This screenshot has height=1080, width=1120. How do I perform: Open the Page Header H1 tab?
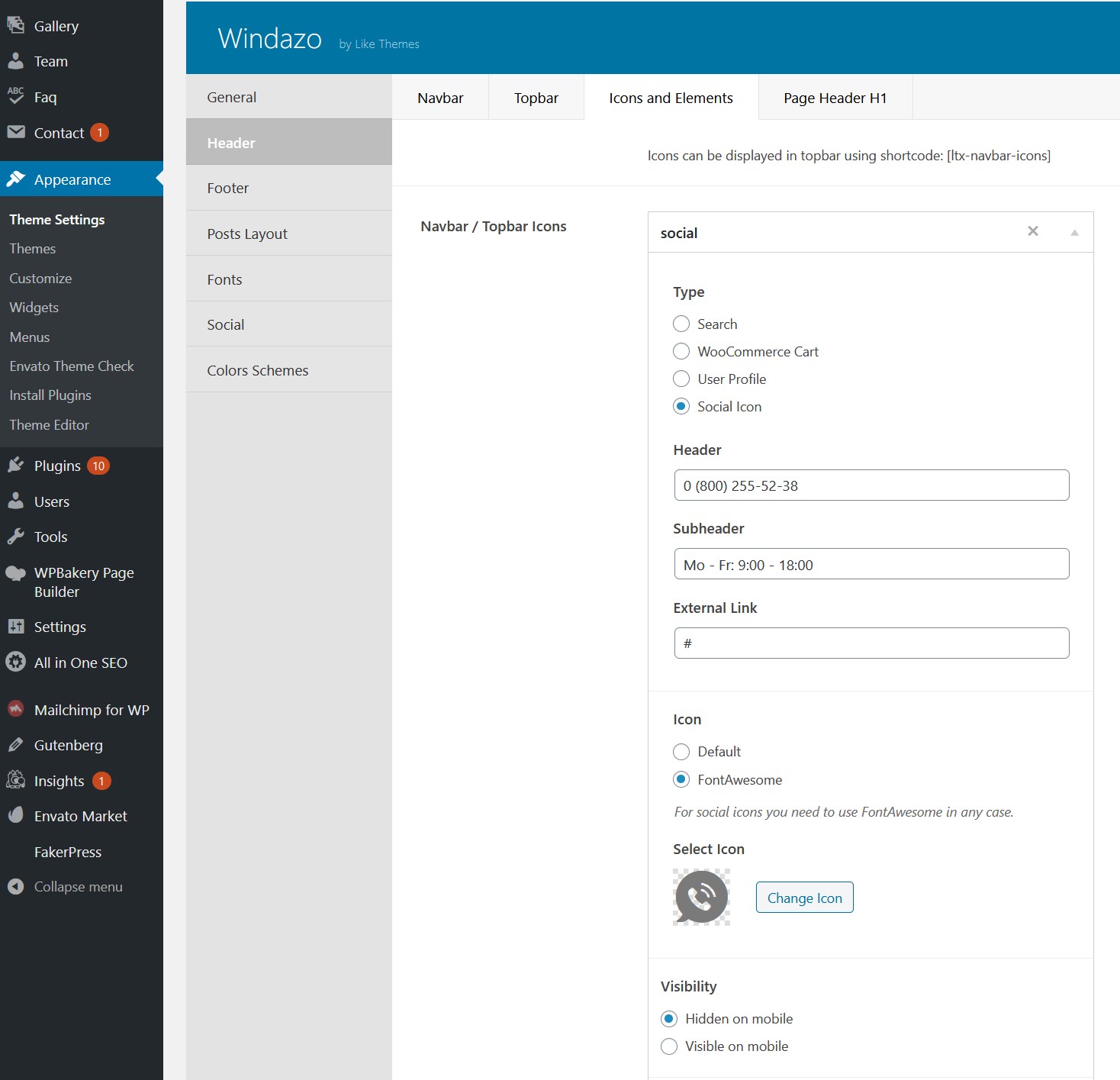835,98
